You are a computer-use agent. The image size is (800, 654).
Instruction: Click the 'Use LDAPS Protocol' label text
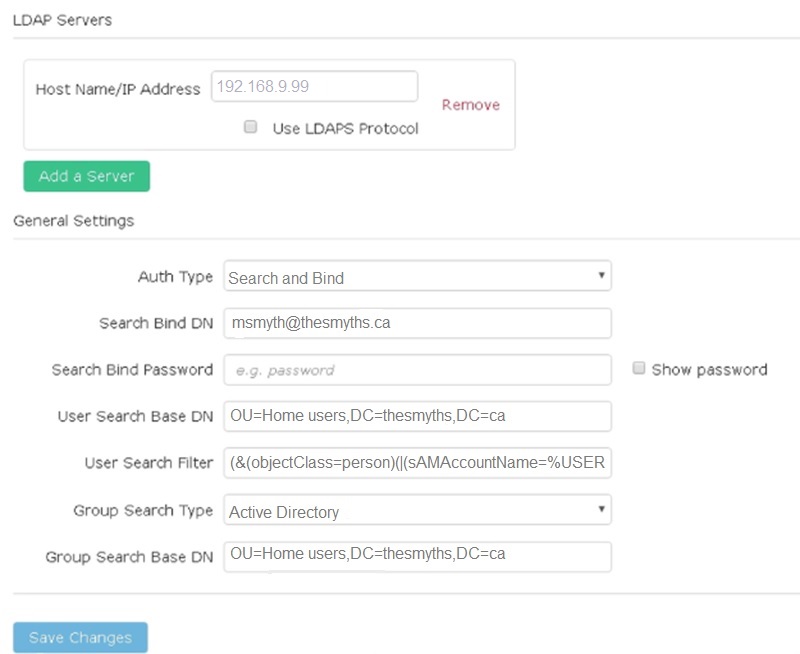point(345,128)
